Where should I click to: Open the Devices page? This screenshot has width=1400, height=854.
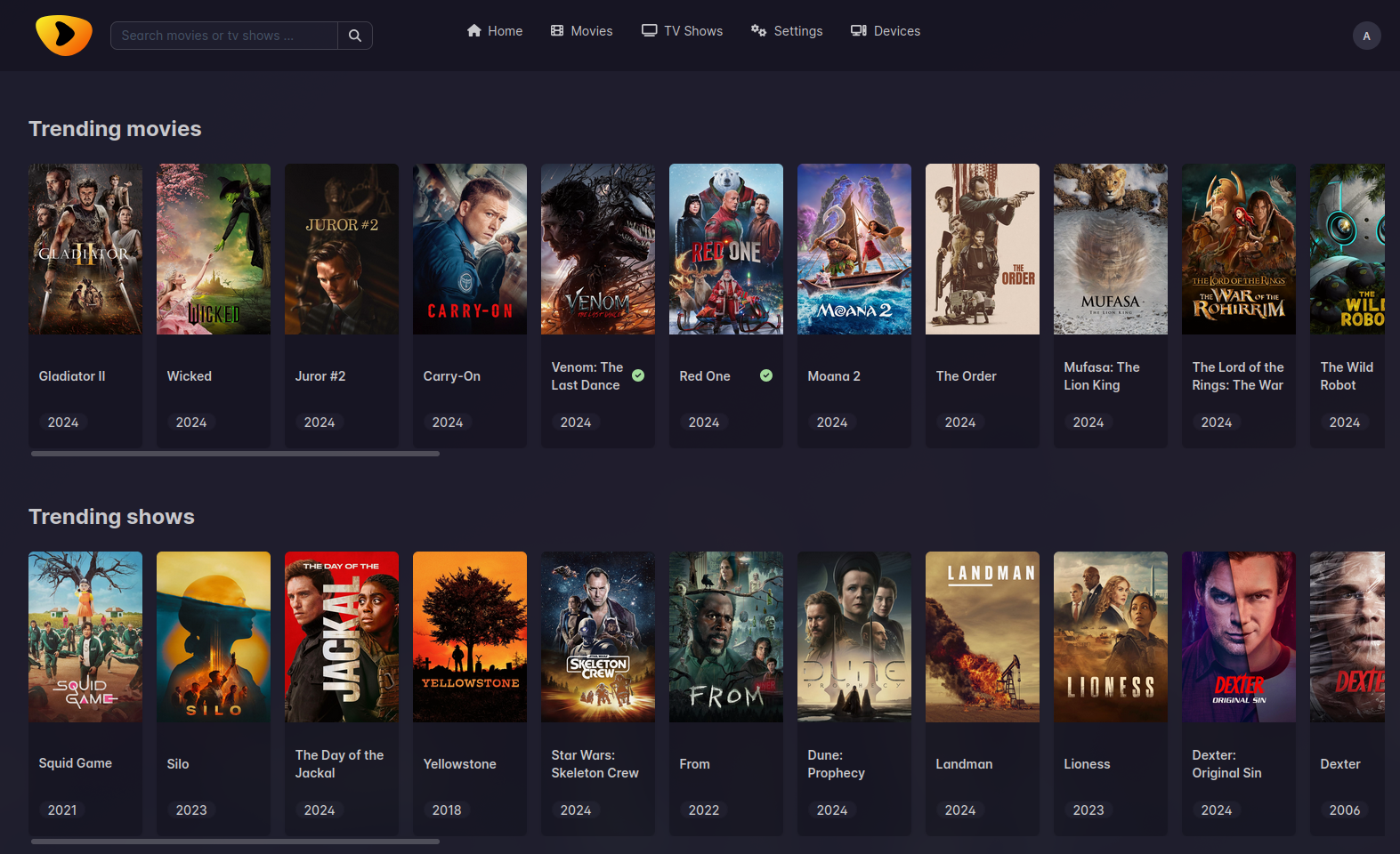[886, 31]
